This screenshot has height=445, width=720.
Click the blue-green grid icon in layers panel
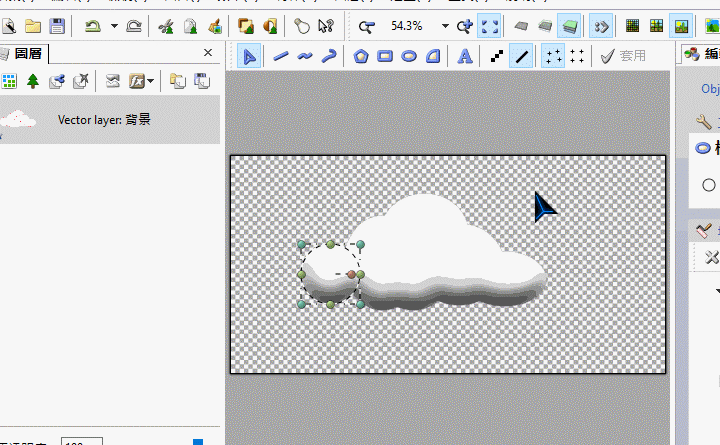(x=9, y=81)
